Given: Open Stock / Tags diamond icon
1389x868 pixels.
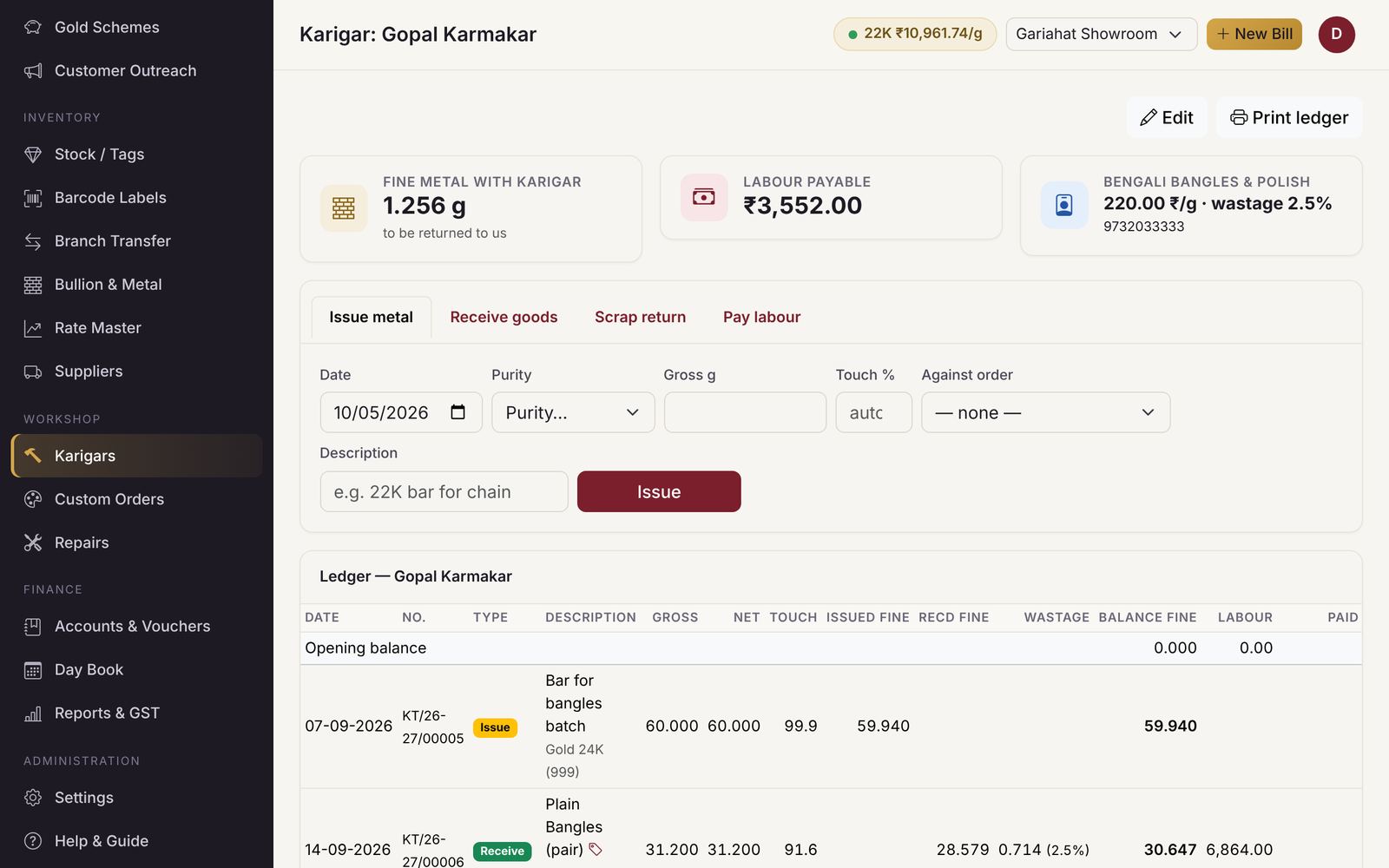Looking at the screenshot, I should click(x=33, y=155).
